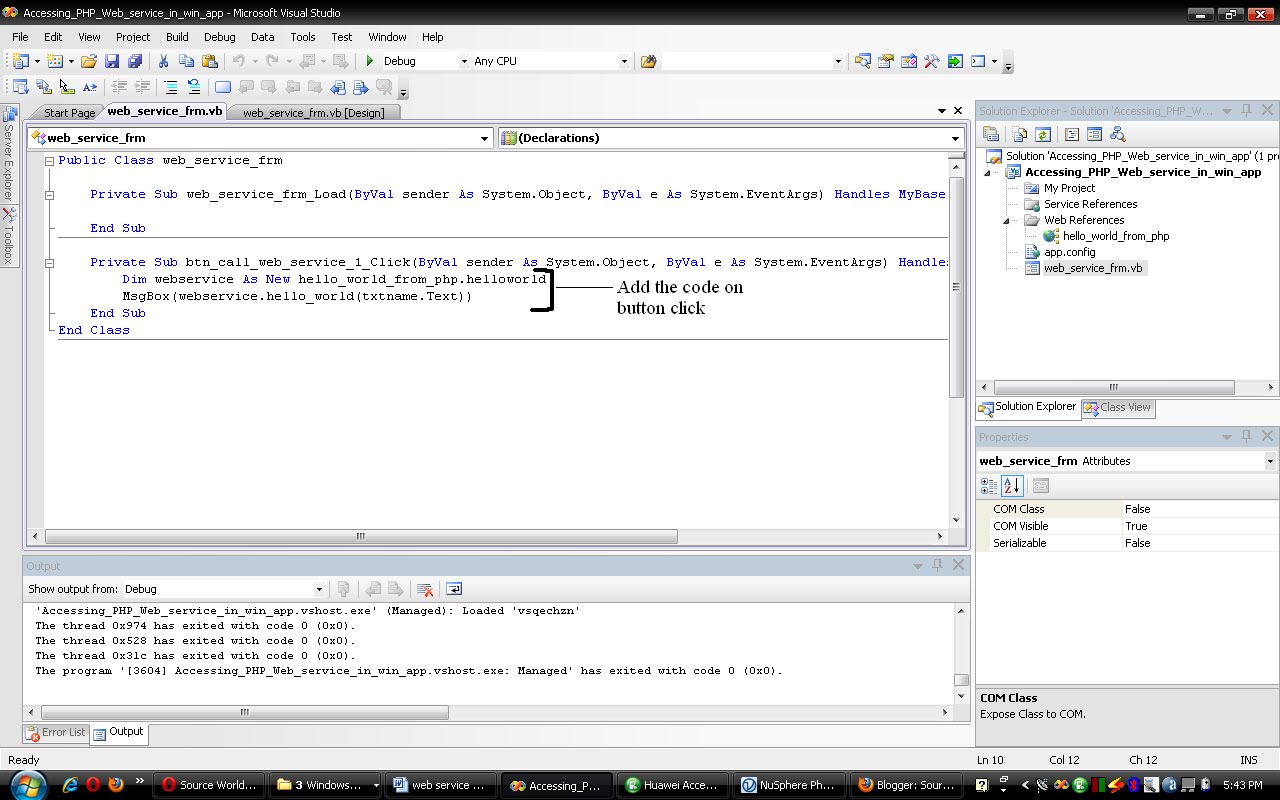
Task: Click the New Project toolbar icon
Action: coord(20,61)
